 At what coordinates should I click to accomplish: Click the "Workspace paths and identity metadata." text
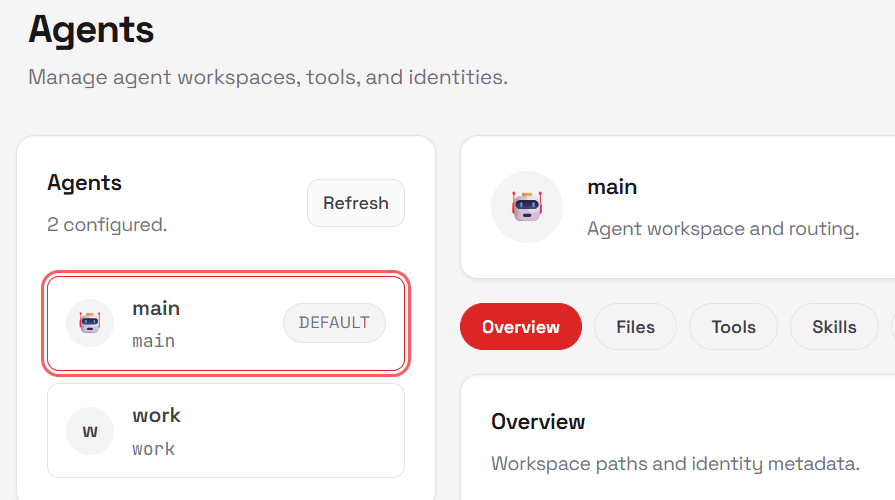675,464
